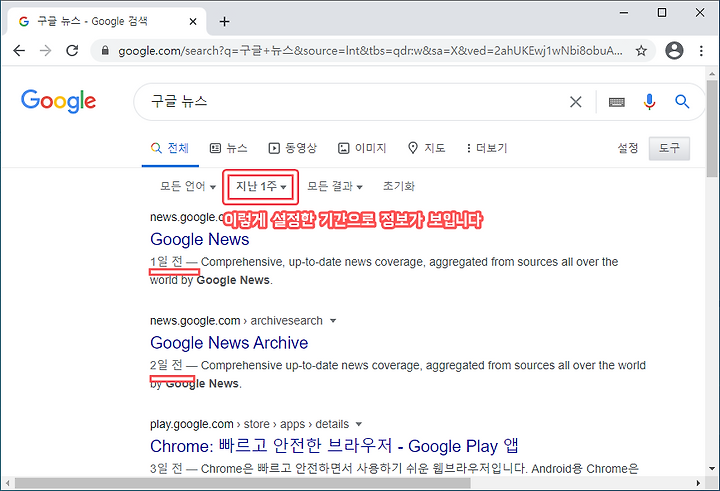
Task: Go back to the previous page
Action: pos(19,51)
